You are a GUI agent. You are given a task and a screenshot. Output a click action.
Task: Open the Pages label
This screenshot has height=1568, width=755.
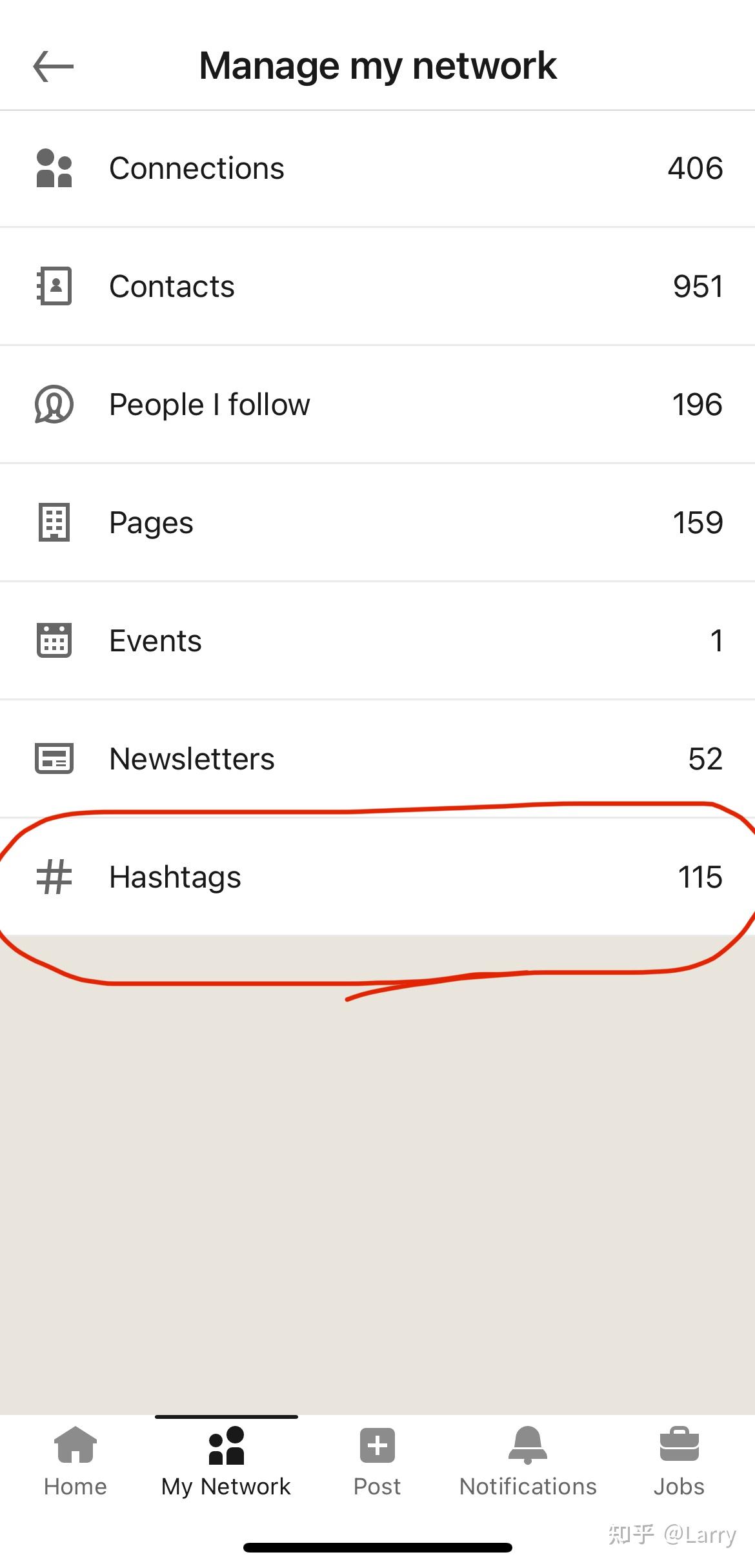(151, 523)
